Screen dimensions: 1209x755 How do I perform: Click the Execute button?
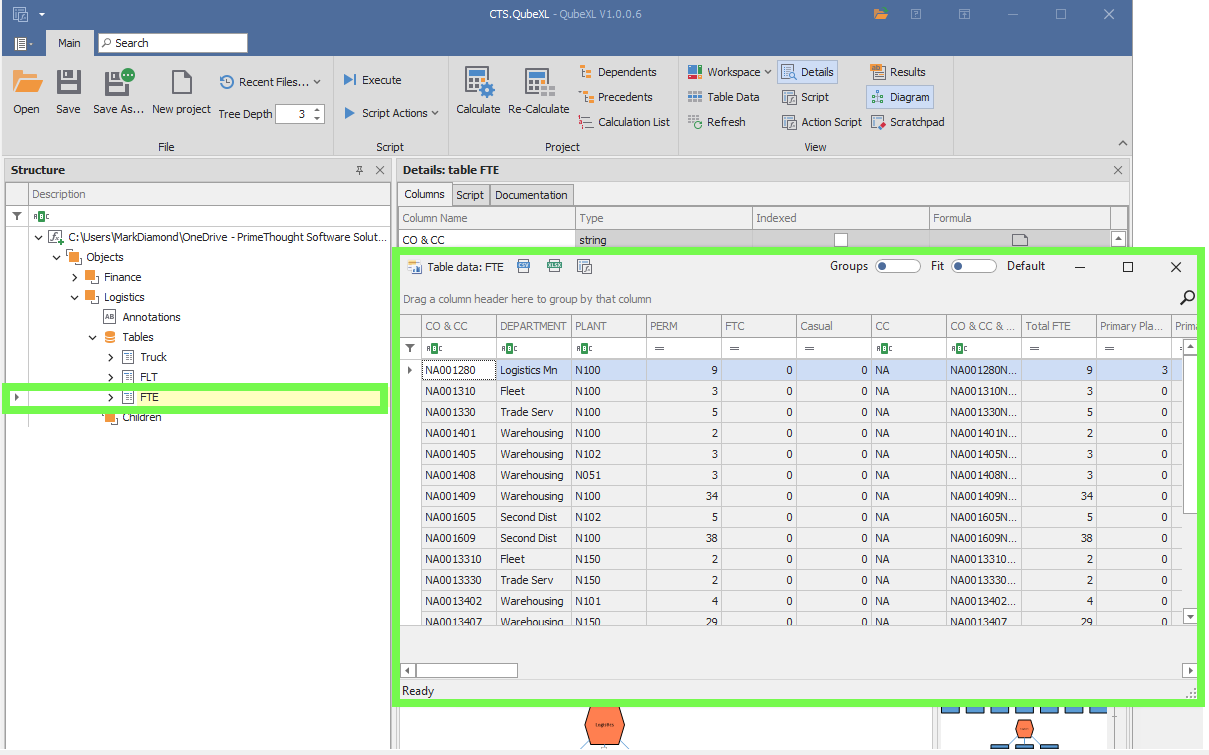pyautogui.click(x=372, y=80)
